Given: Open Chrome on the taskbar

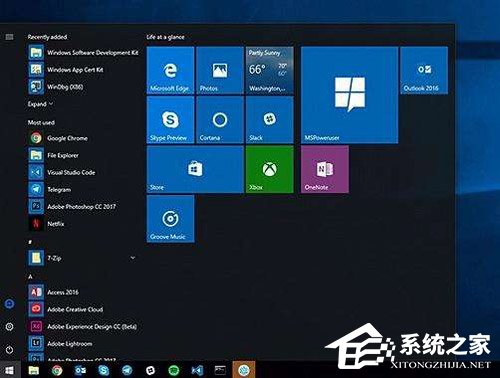Looking at the screenshot, I should (x=57, y=370).
